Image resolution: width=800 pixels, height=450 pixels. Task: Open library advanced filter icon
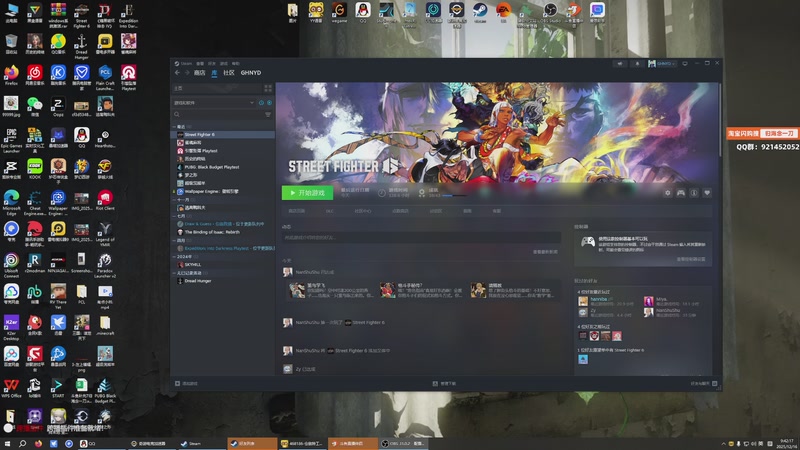click(268, 115)
